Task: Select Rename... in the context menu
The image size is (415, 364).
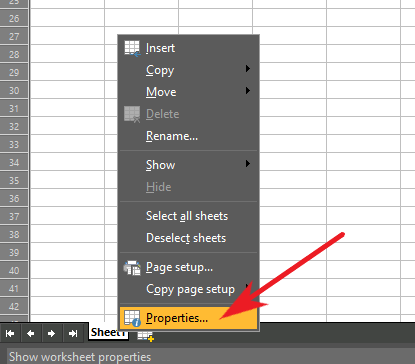Action: pos(189,136)
